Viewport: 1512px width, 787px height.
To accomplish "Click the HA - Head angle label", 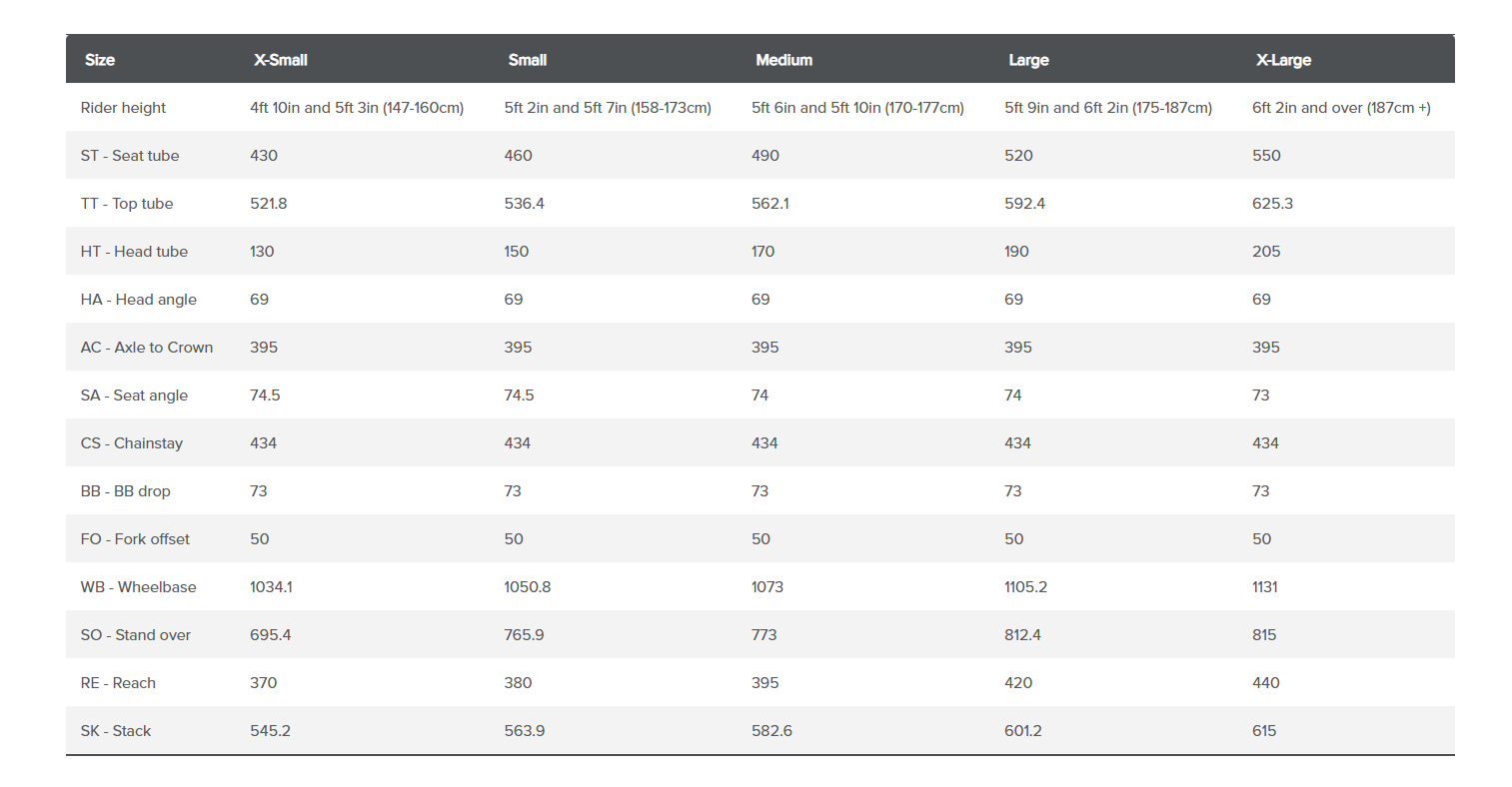I will [139, 300].
